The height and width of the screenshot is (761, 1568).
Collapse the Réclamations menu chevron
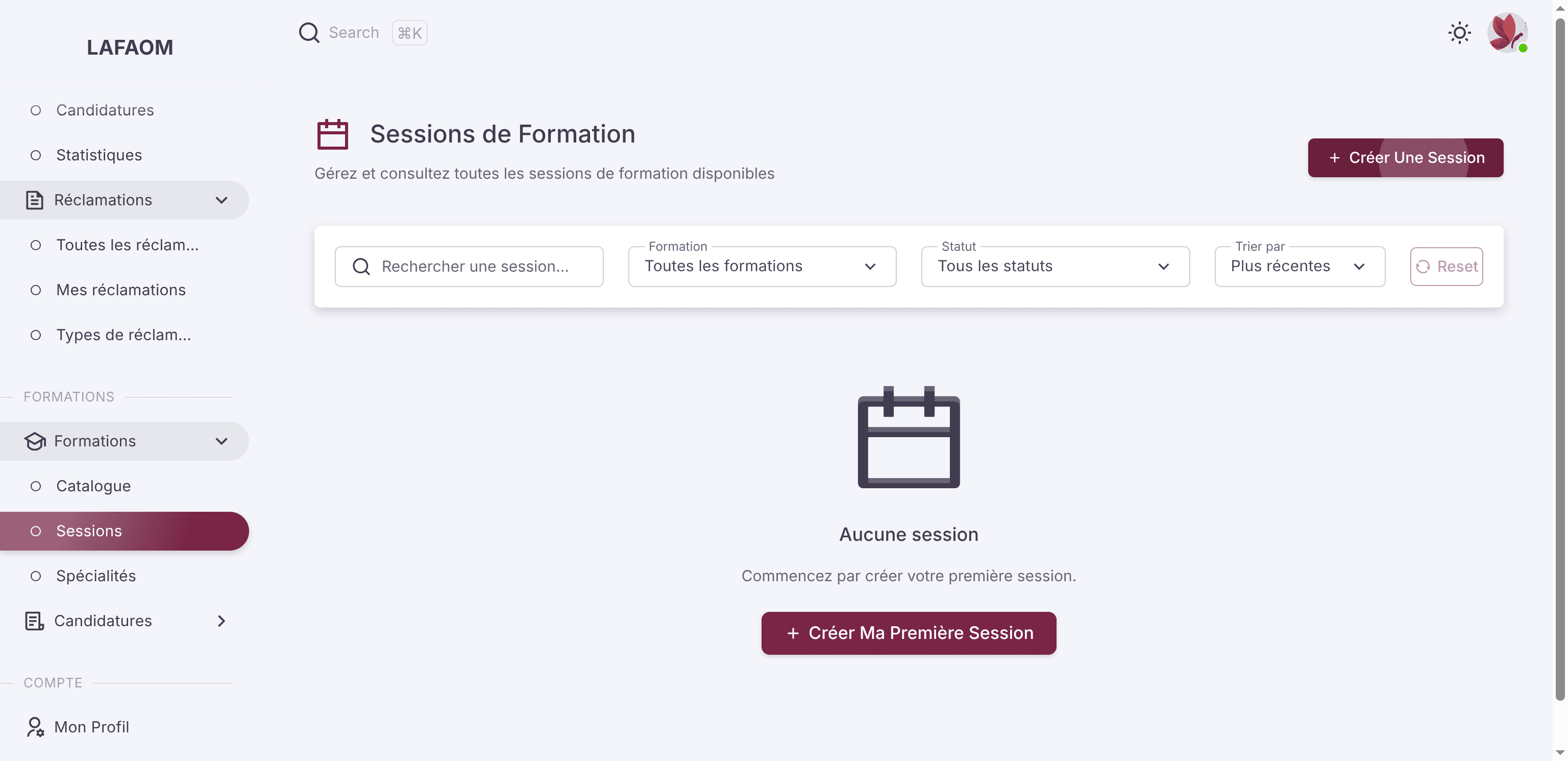[x=221, y=200]
